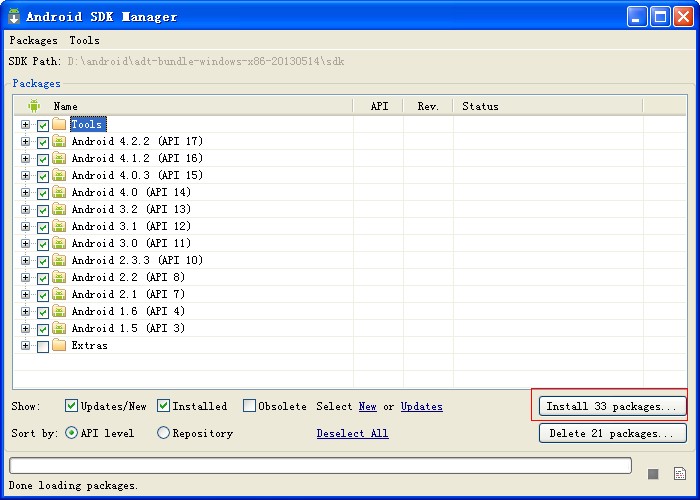Expand the Tools tree node
The image size is (700, 500).
tap(25, 125)
